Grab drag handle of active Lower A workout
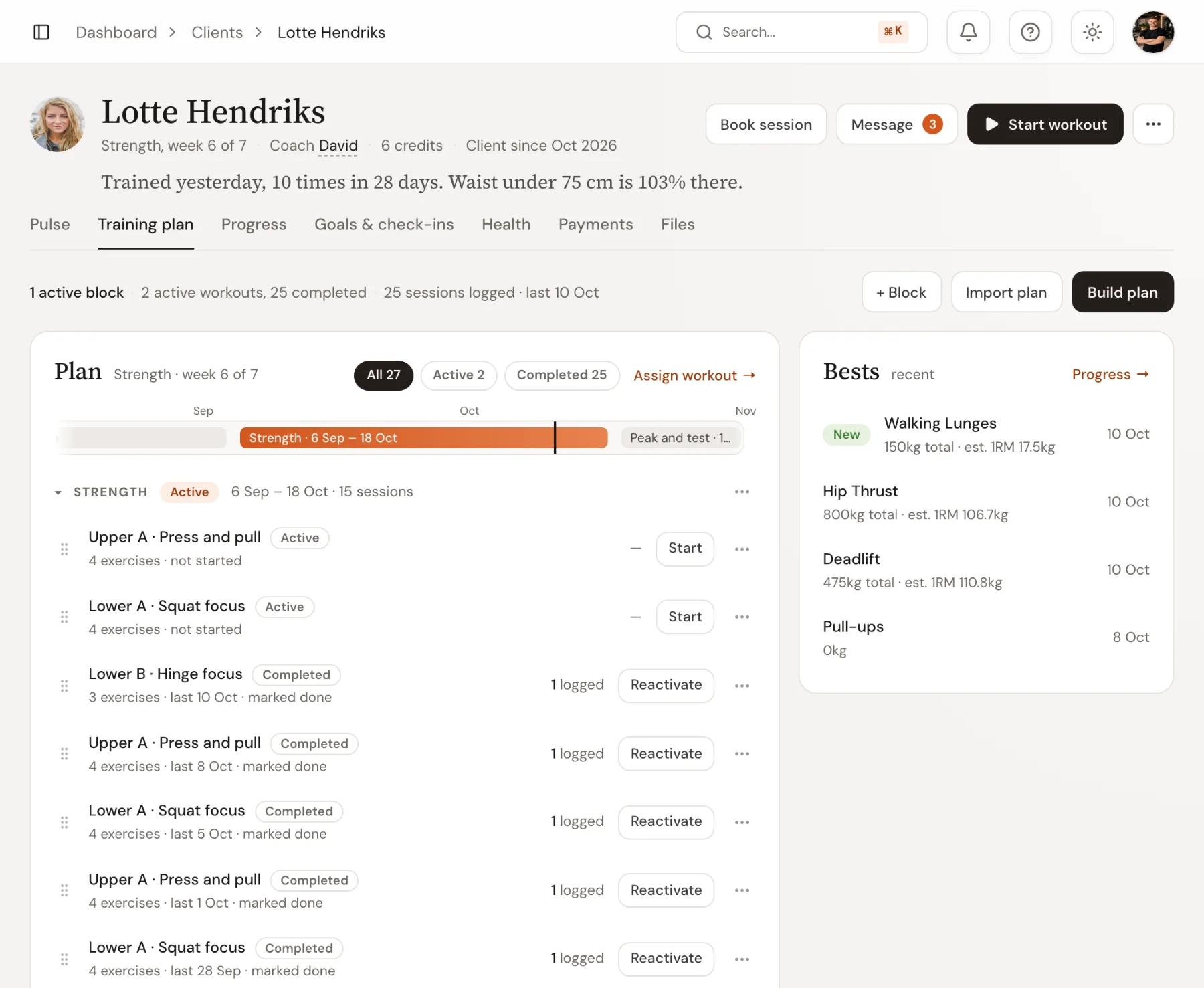The width and height of the screenshot is (1204, 988). 64,617
